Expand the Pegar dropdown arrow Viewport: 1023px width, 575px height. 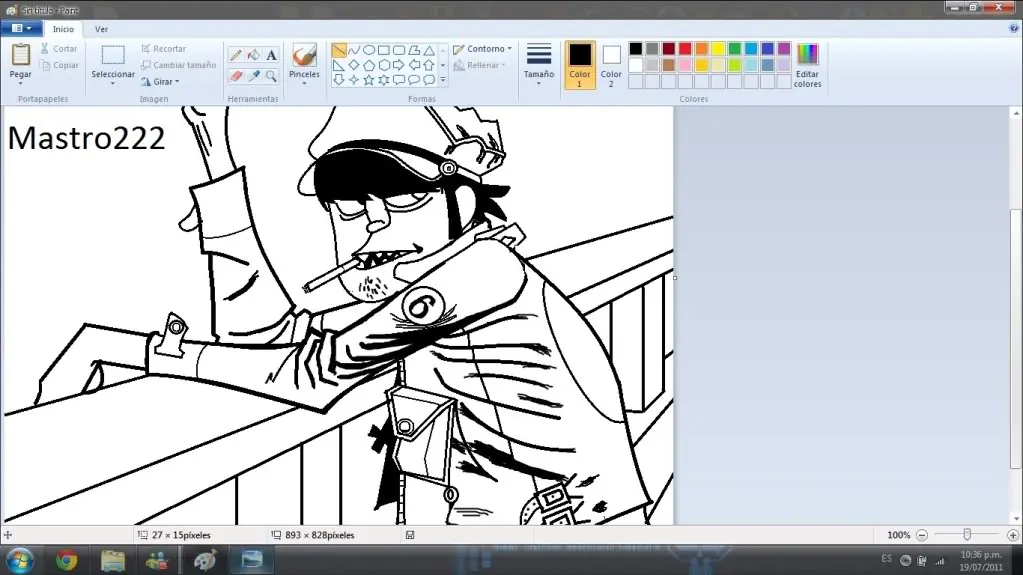click(20, 84)
